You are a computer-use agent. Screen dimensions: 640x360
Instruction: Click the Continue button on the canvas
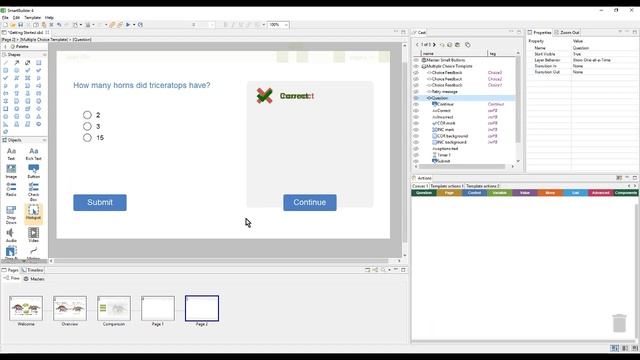pyautogui.click(x=310, y=202)
